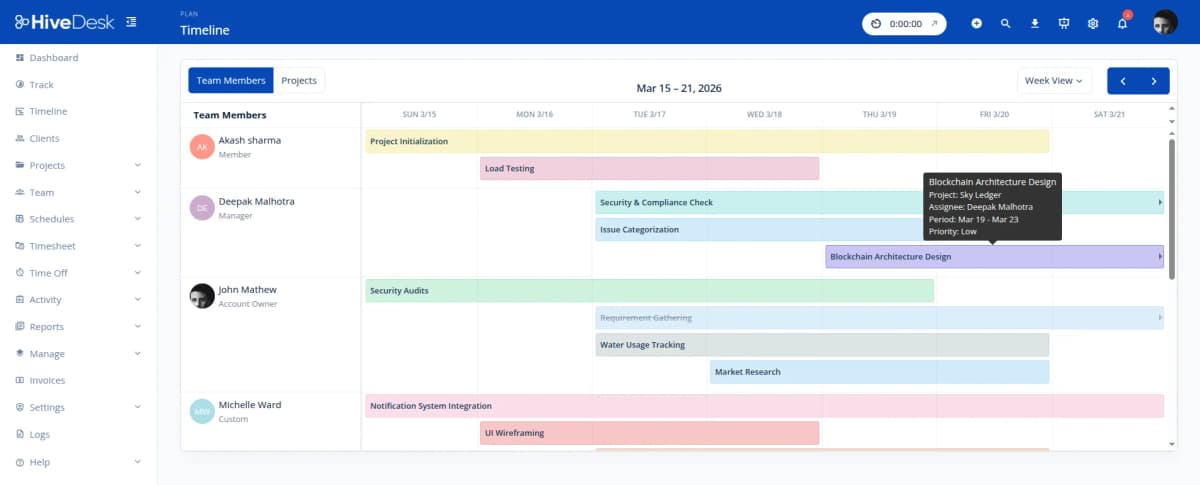This screenshot has width=1200, height=485.
Task: Click team member name John Mathew
Action: pyautogui.click(x=248, y=290)
